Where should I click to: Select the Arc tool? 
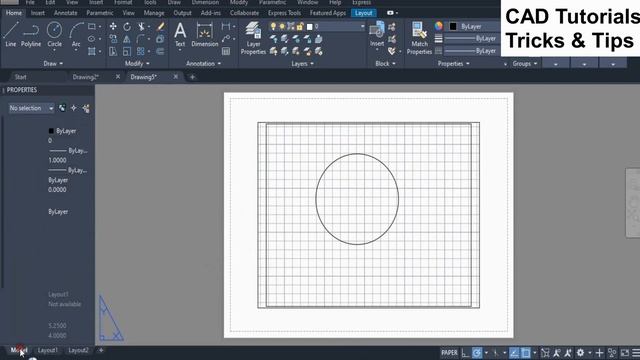point(76,34)
